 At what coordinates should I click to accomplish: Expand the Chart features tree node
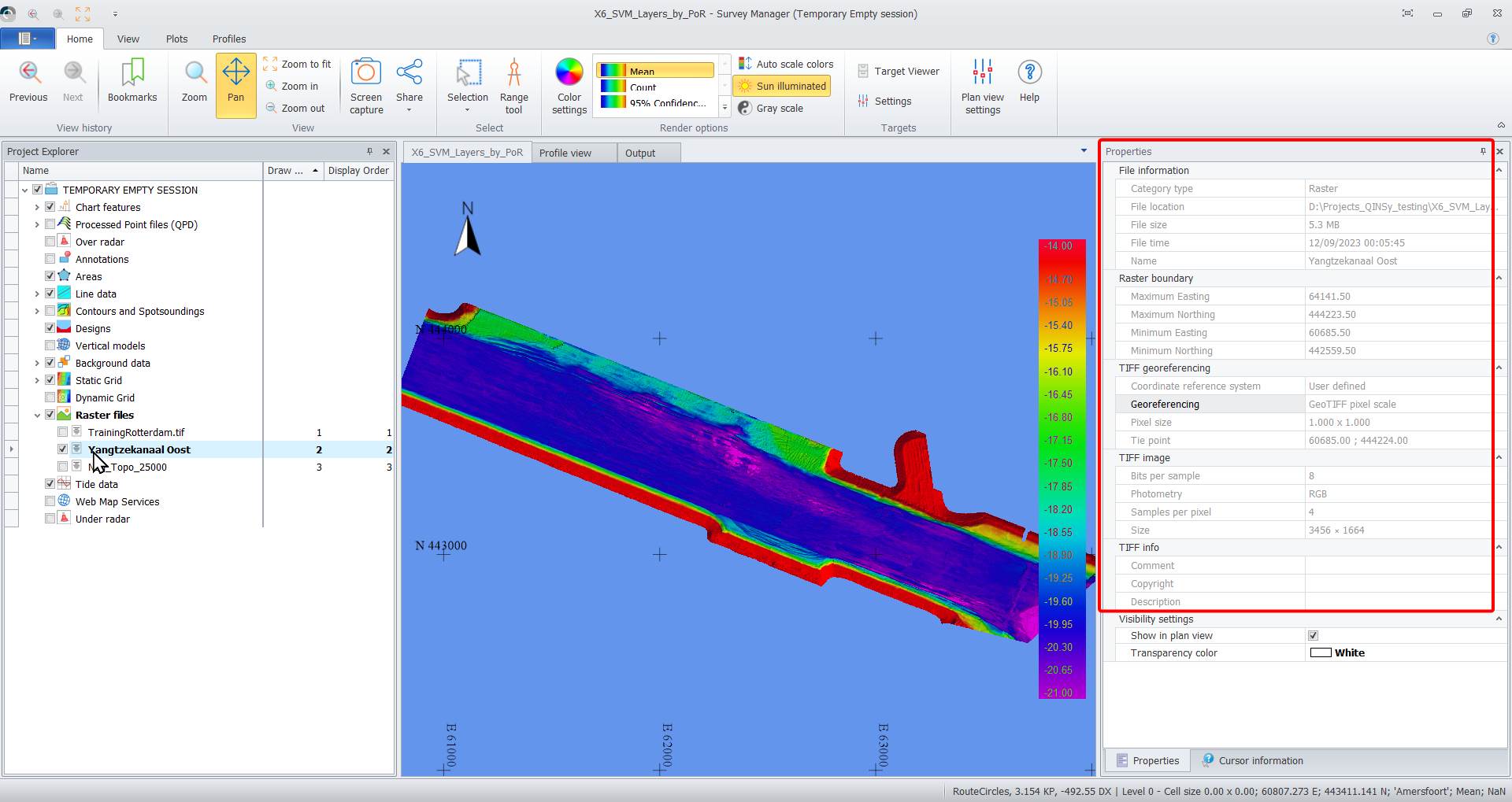coord(37,208)
